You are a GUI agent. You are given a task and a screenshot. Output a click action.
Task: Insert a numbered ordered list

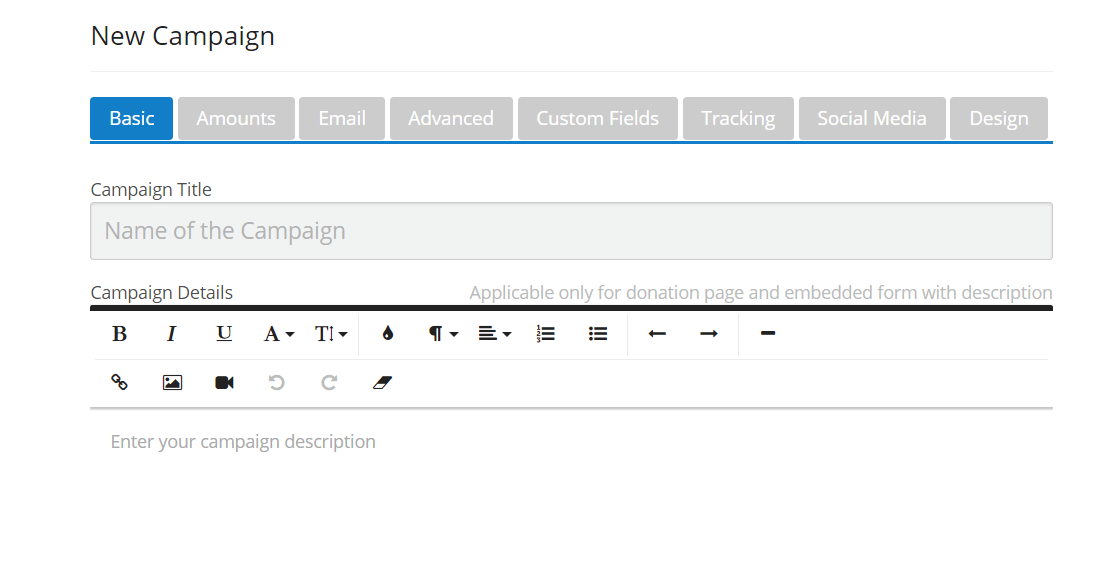(545, 334)
